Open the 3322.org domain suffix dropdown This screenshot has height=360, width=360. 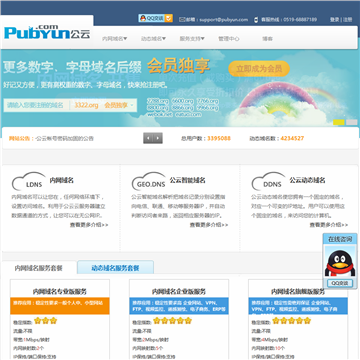(x=104, y=105)
